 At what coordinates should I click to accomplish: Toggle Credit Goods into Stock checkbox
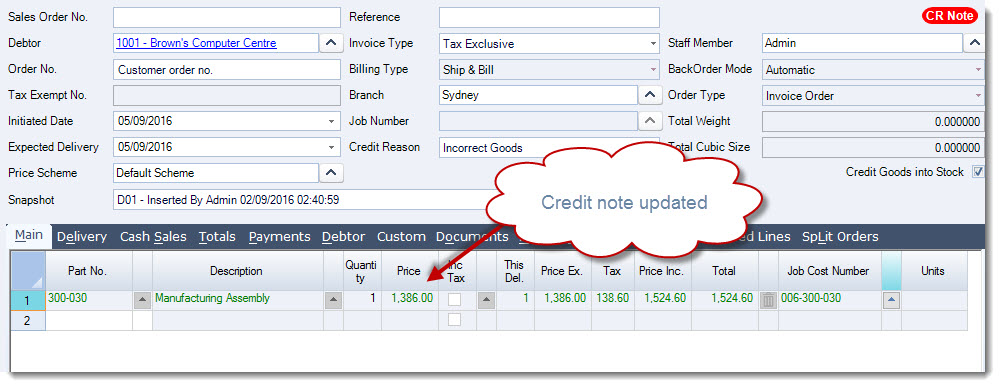(978, 172)
